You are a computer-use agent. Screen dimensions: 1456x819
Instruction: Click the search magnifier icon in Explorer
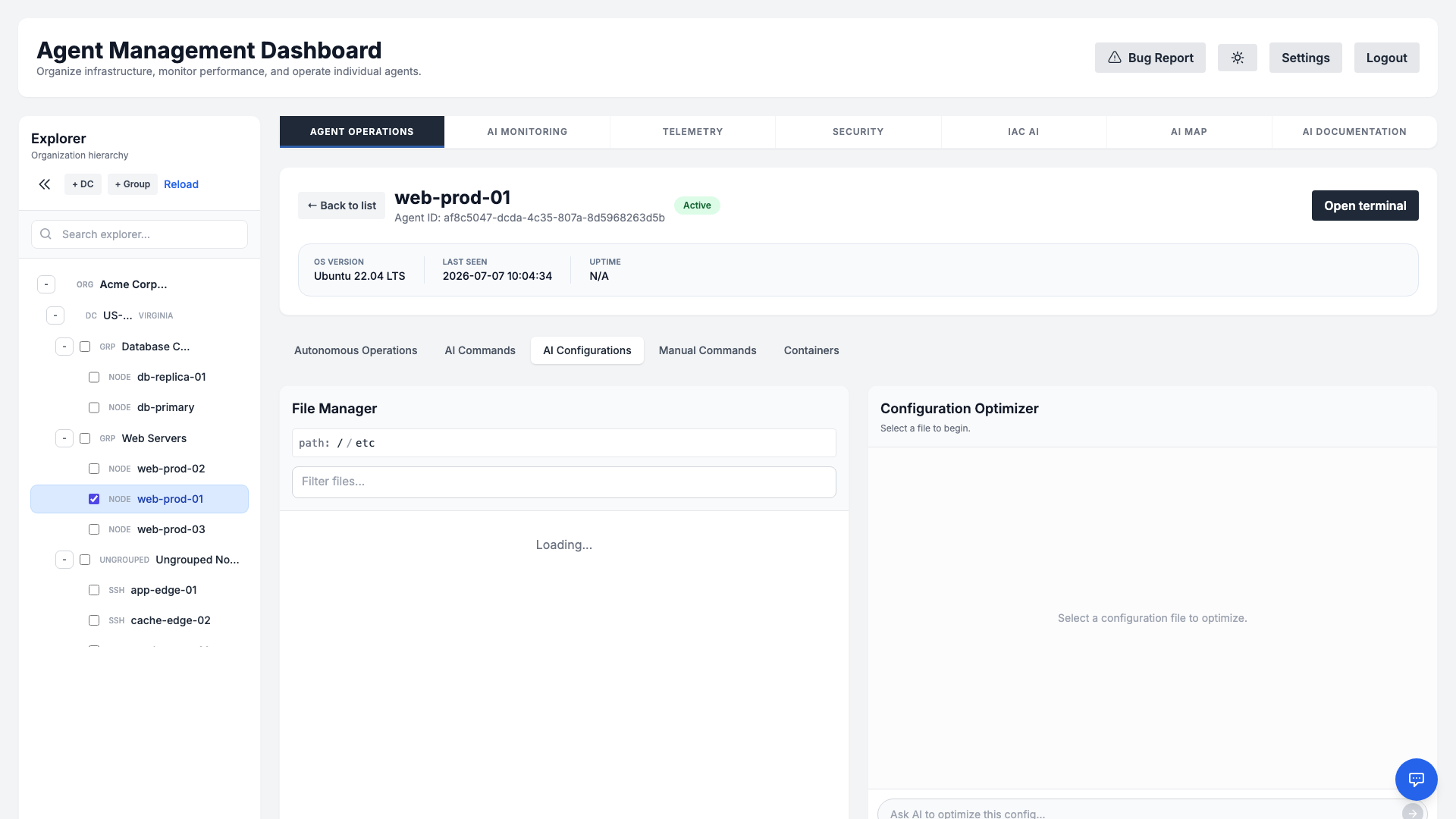pos(46,234)
